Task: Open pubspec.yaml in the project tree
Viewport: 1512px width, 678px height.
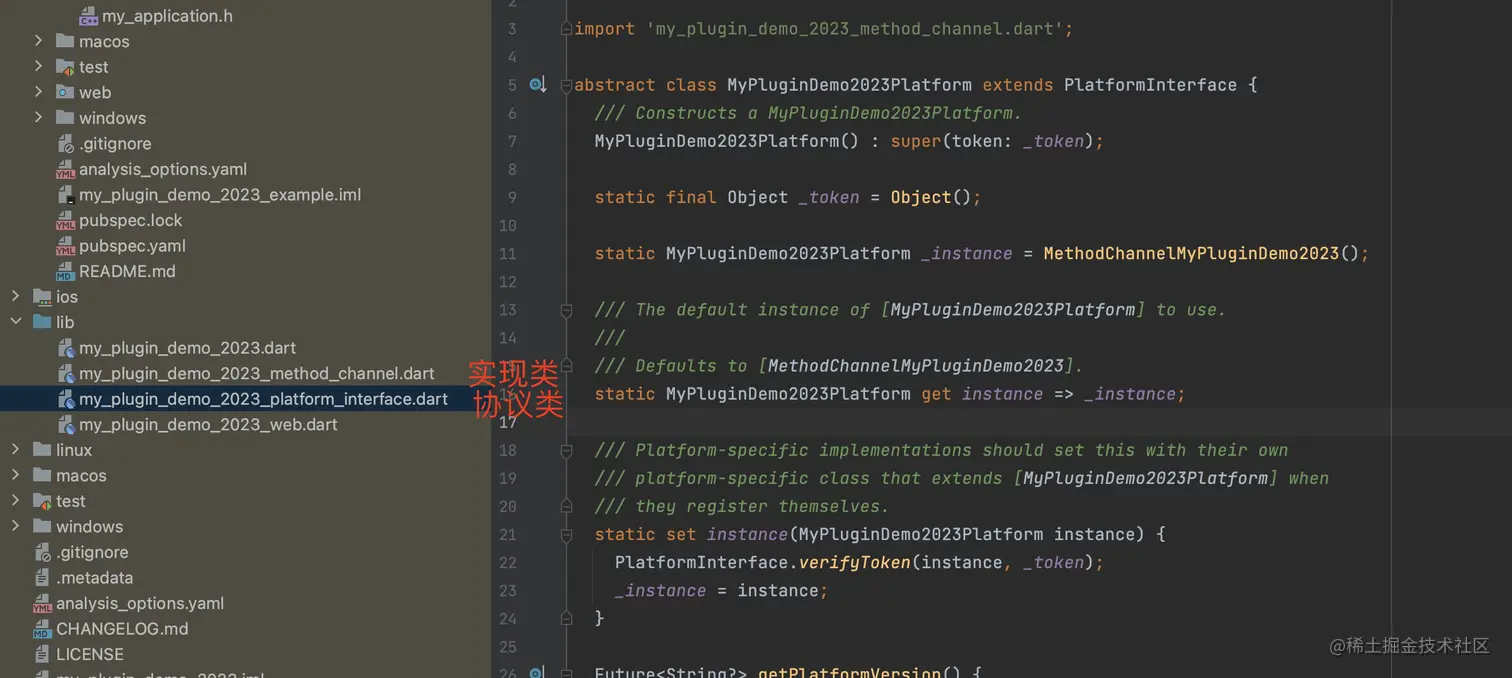Action: click(x=132, y=245)
